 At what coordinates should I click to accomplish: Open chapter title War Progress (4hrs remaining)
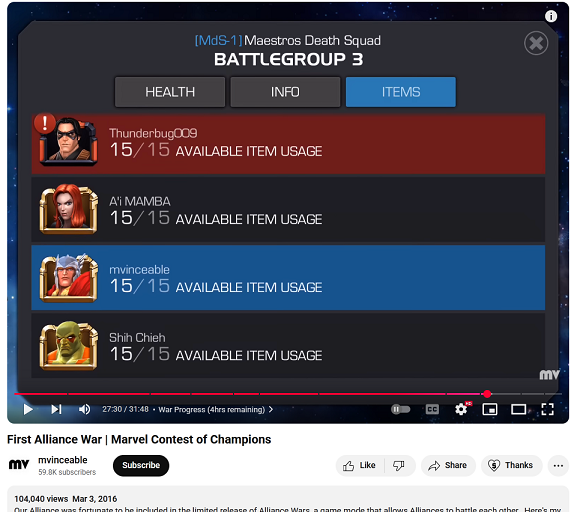[x=212, y=409]
